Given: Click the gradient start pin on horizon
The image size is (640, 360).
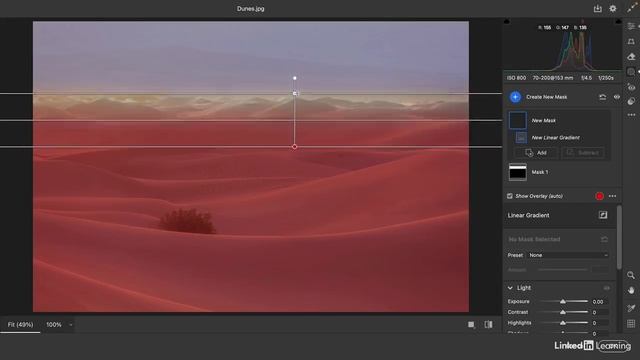Looking at the screenshot, I should click(x=295, y=93).
